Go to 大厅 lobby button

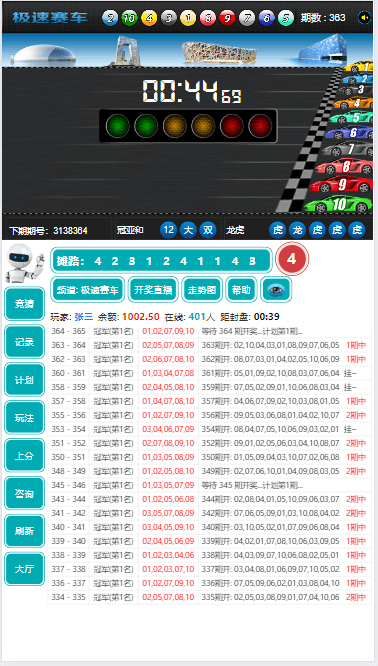(x=24, y=569)
